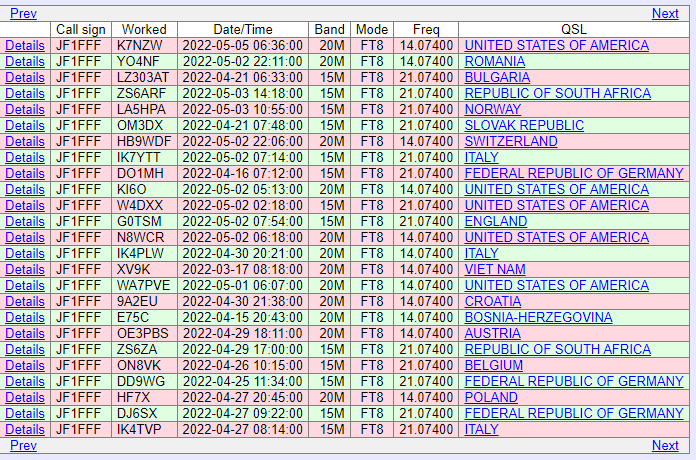Viewport: 696px width, 460px height.
Task: Open FEDERAL REPUBLIC OF GERMANY link for DO1MH
Action: pyautogui.click(x=574, y=173)
